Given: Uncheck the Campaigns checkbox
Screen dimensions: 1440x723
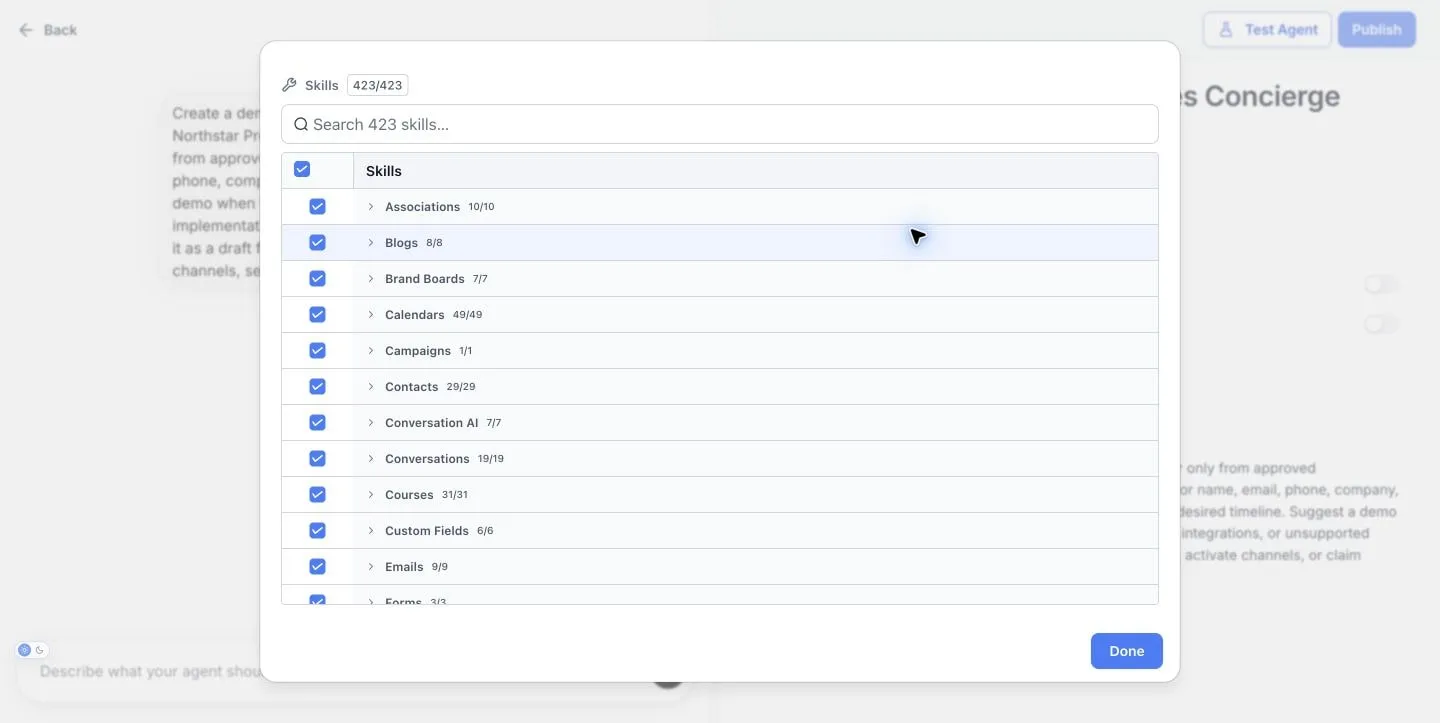Looking at the screenshot, I should (317, 350).
